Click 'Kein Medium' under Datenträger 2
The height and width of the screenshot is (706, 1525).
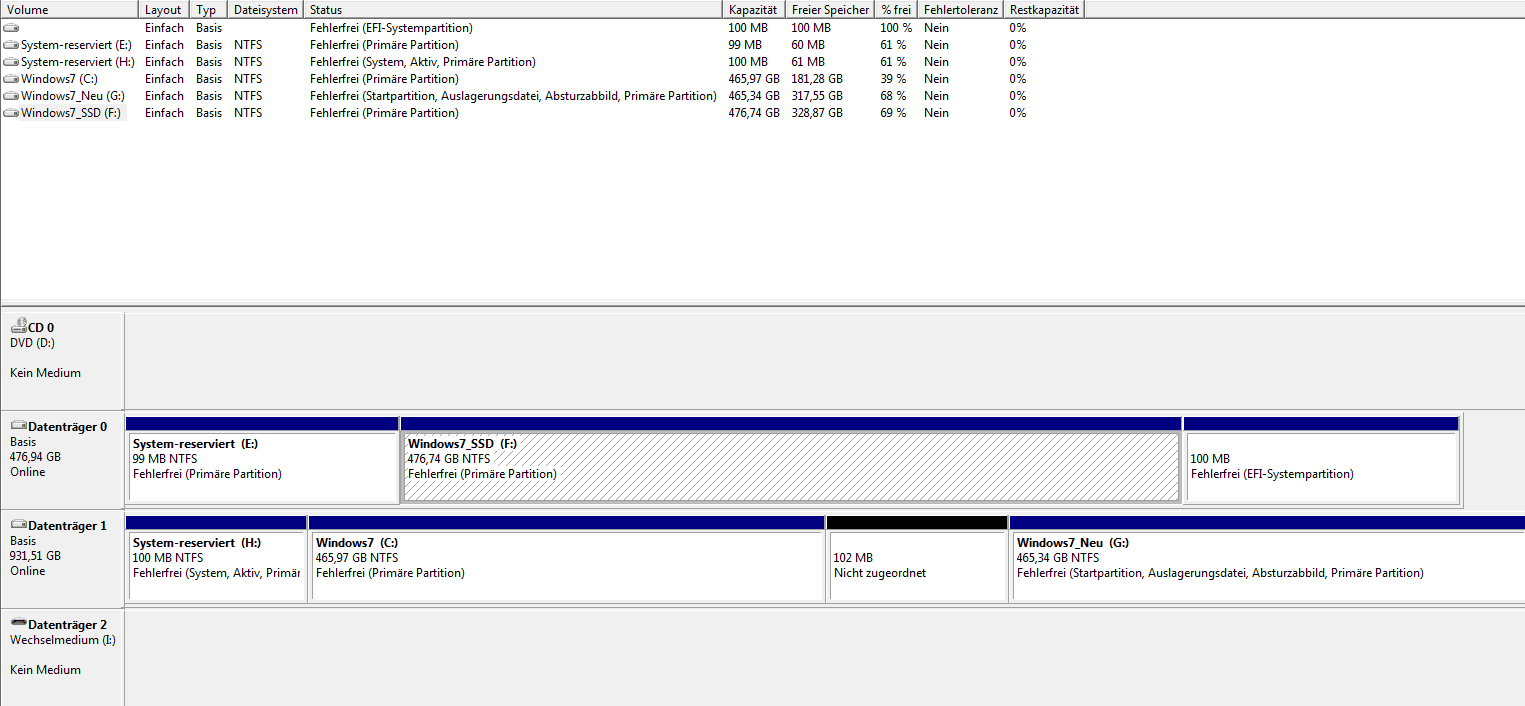coord(45,670)
